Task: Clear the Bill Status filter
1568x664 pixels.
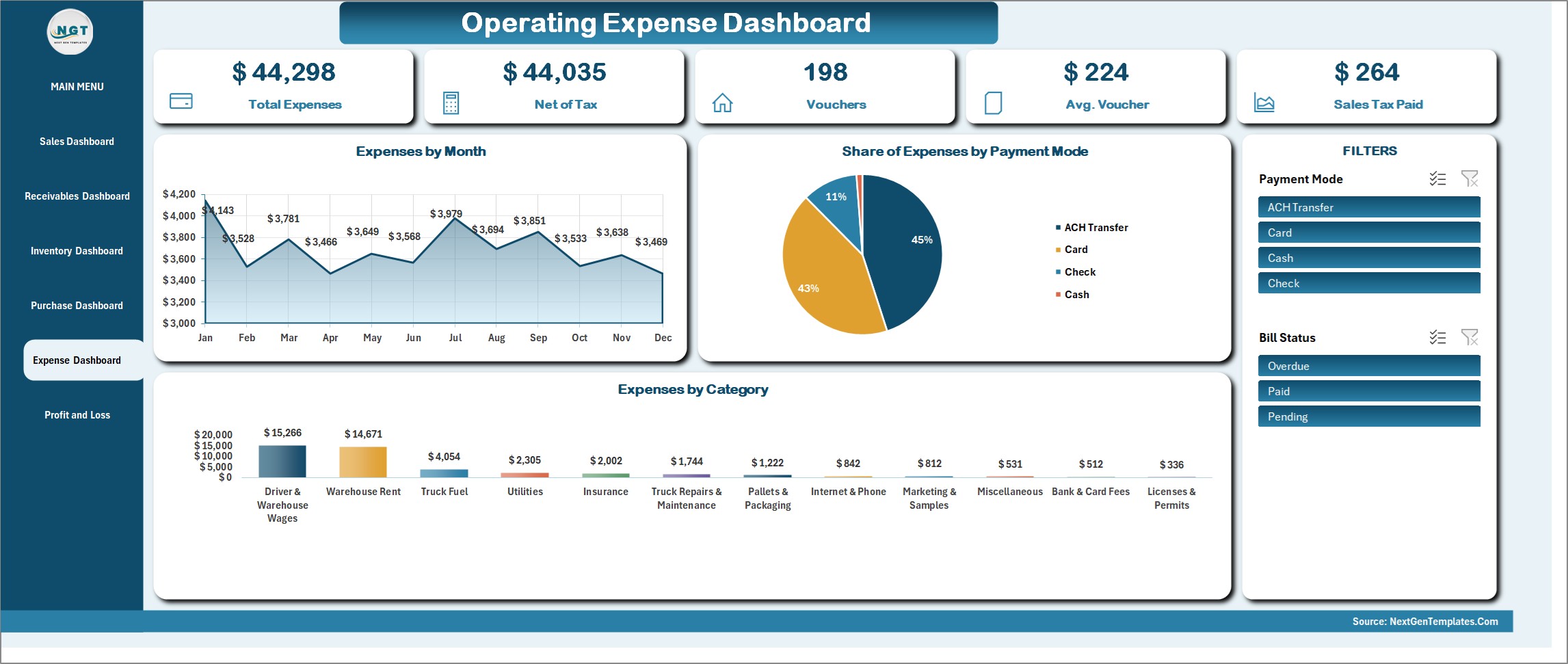Action: tap(1470, 338)
